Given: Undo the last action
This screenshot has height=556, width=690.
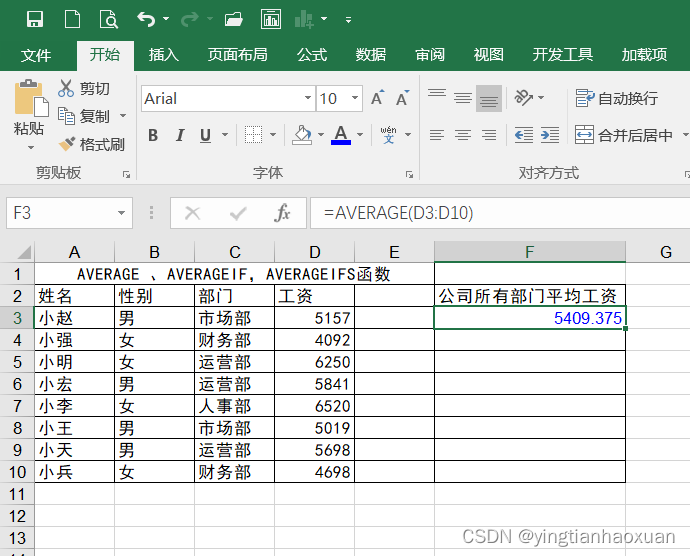Looking at the screenshot, I should [146, 19].
